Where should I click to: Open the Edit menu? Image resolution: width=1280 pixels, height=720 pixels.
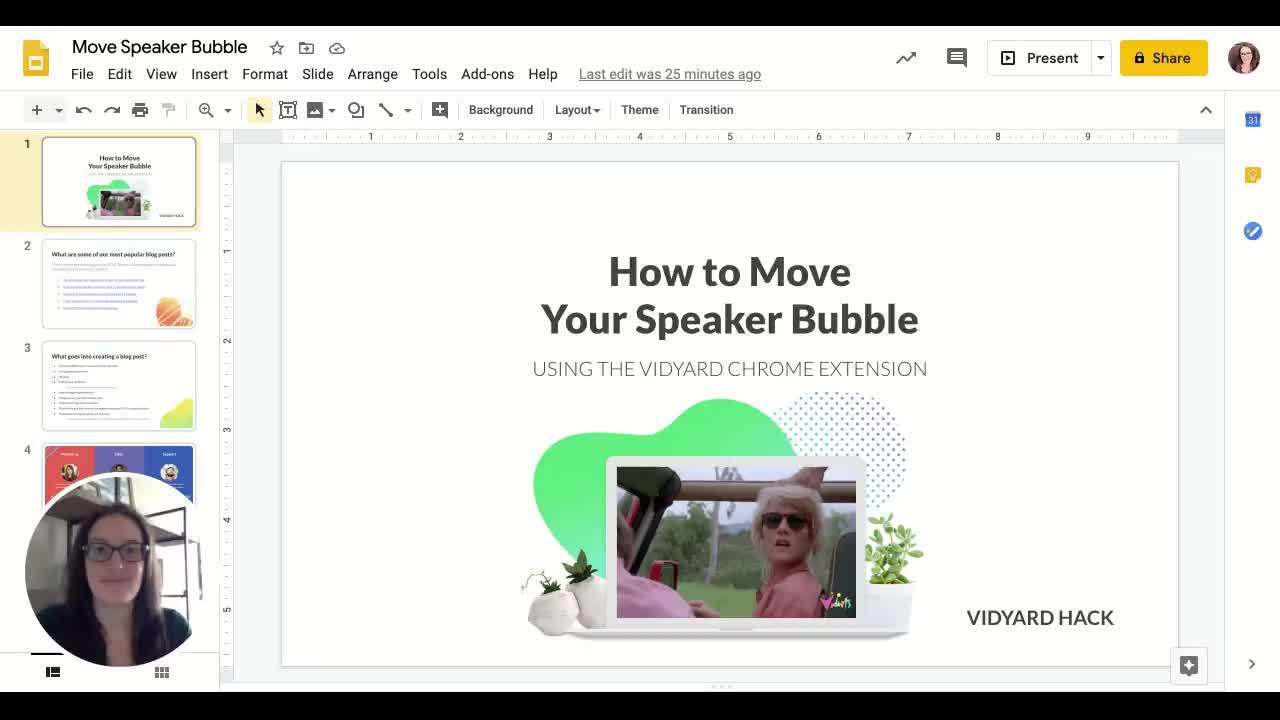[x=120, y=74]
